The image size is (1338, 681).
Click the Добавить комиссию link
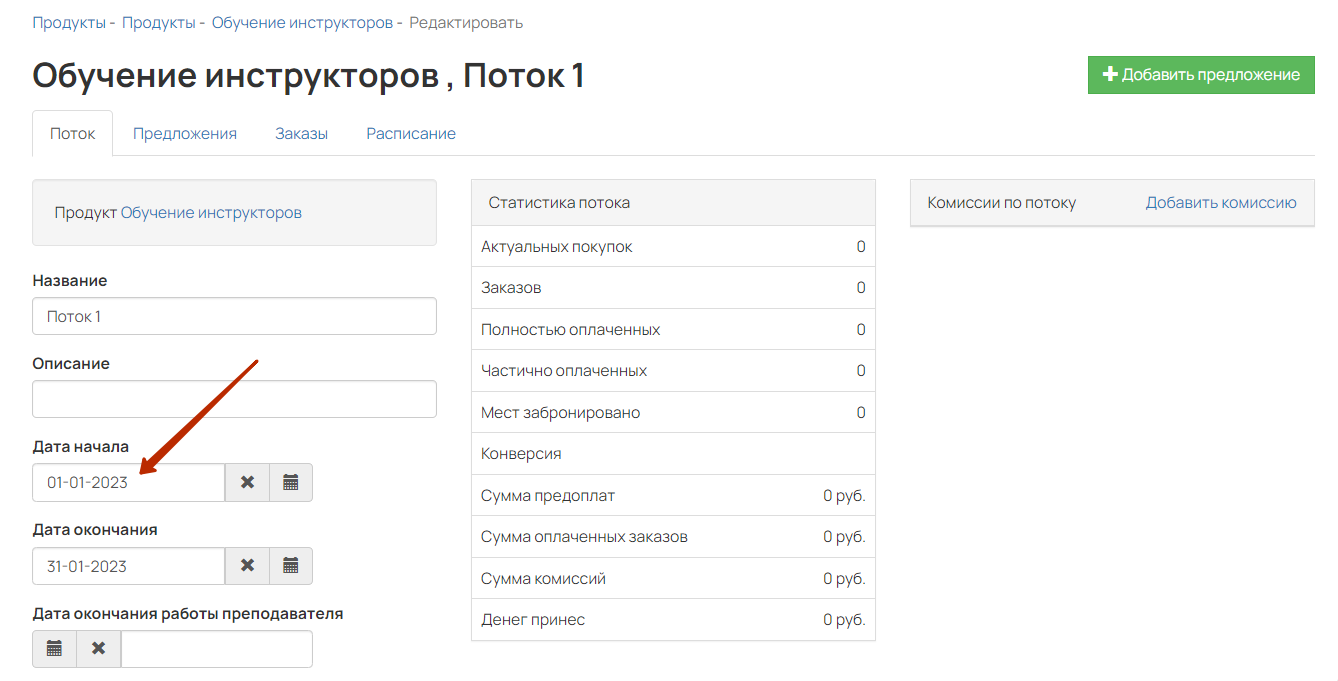1220,203
